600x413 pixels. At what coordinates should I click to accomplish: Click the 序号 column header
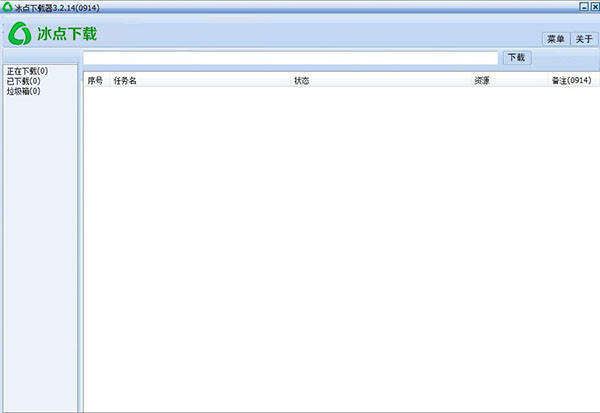click(95, 80)
